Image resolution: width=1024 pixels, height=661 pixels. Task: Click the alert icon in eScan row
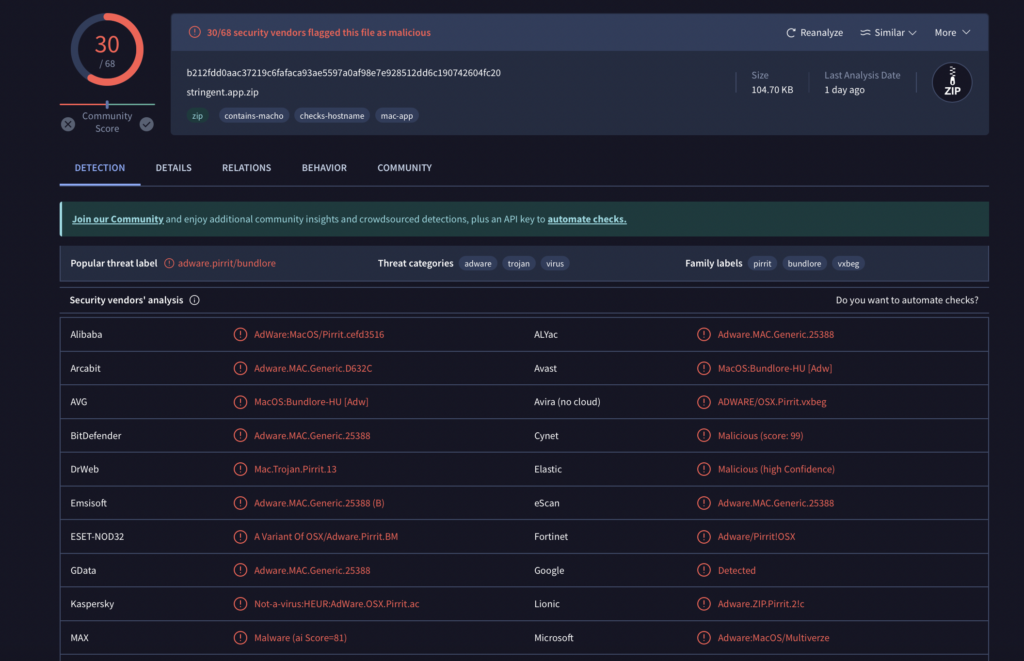click(703, 503)
